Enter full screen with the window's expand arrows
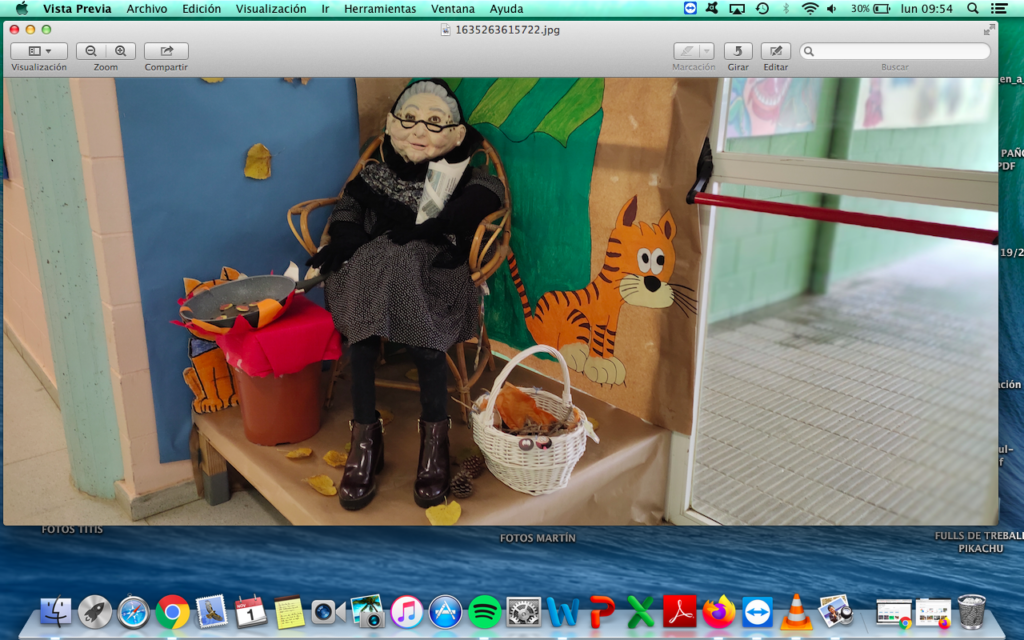This screenshot has width=1024, height=640. point(989,30)
